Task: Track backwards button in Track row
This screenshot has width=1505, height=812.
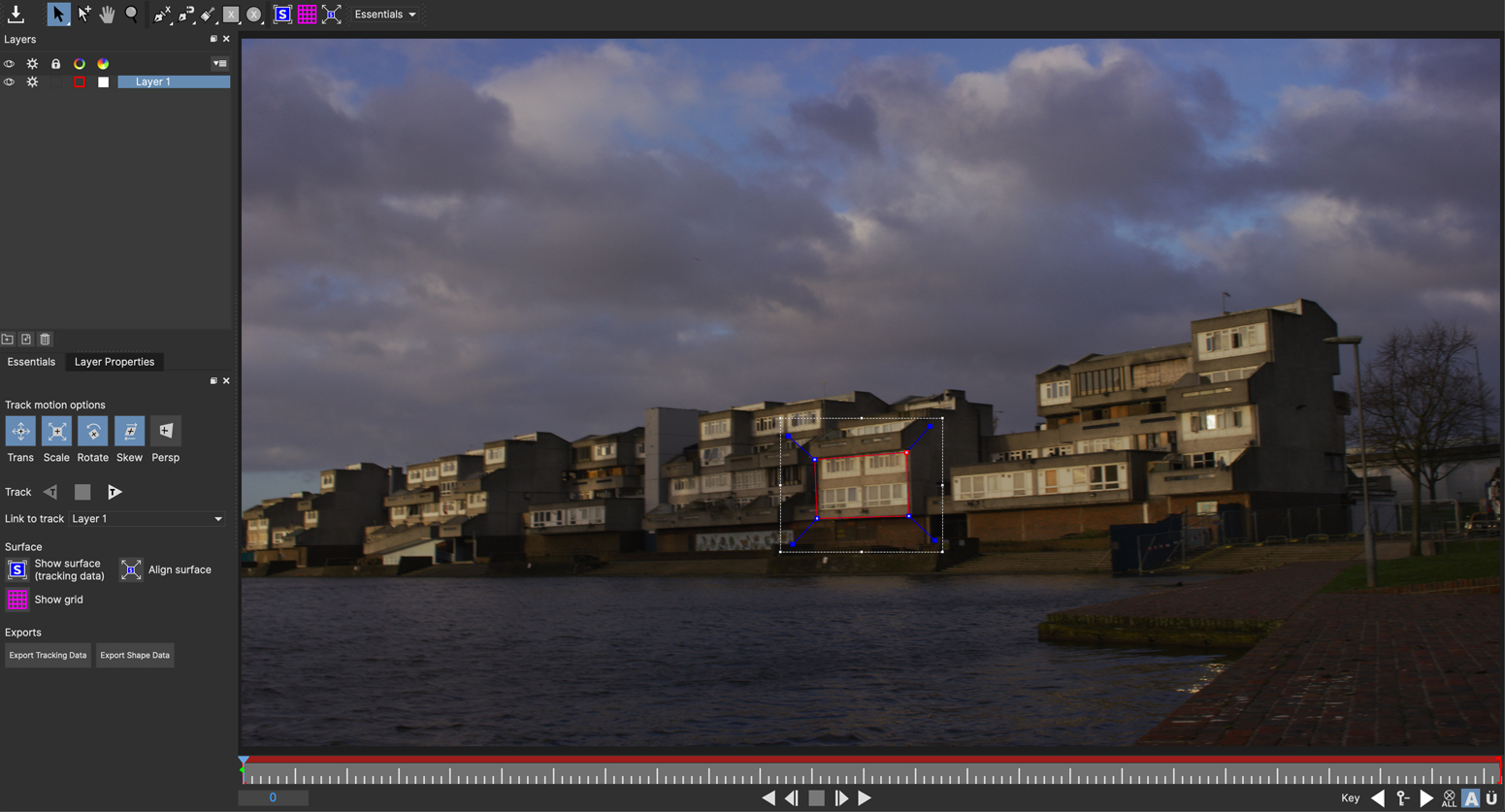Action: click(x=50, y=492)
